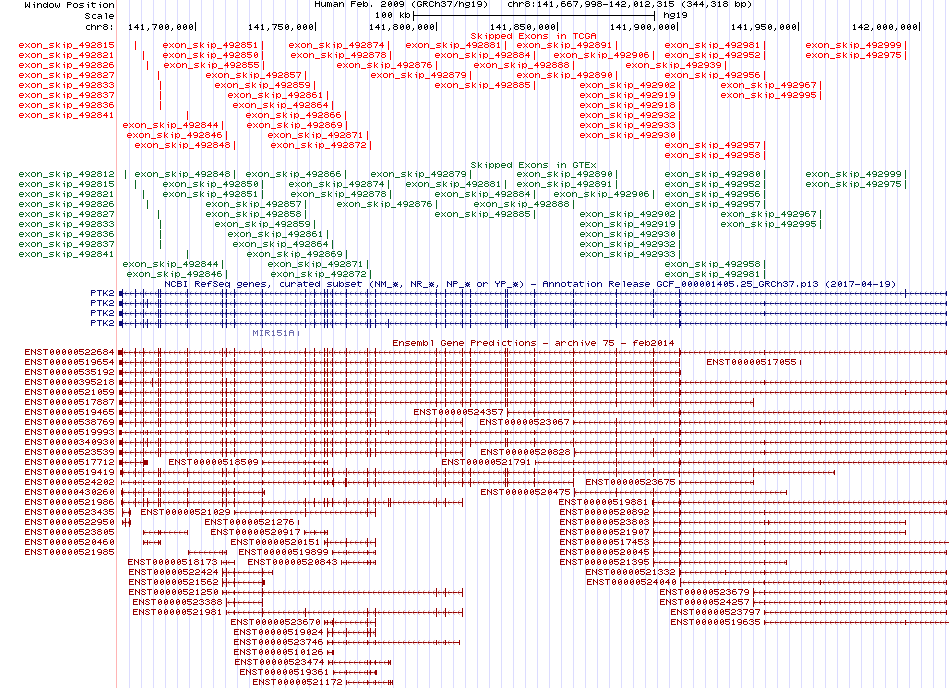
Task: Open Ensembl Gene Predictions archive 75 title
Action: [533, 343]
